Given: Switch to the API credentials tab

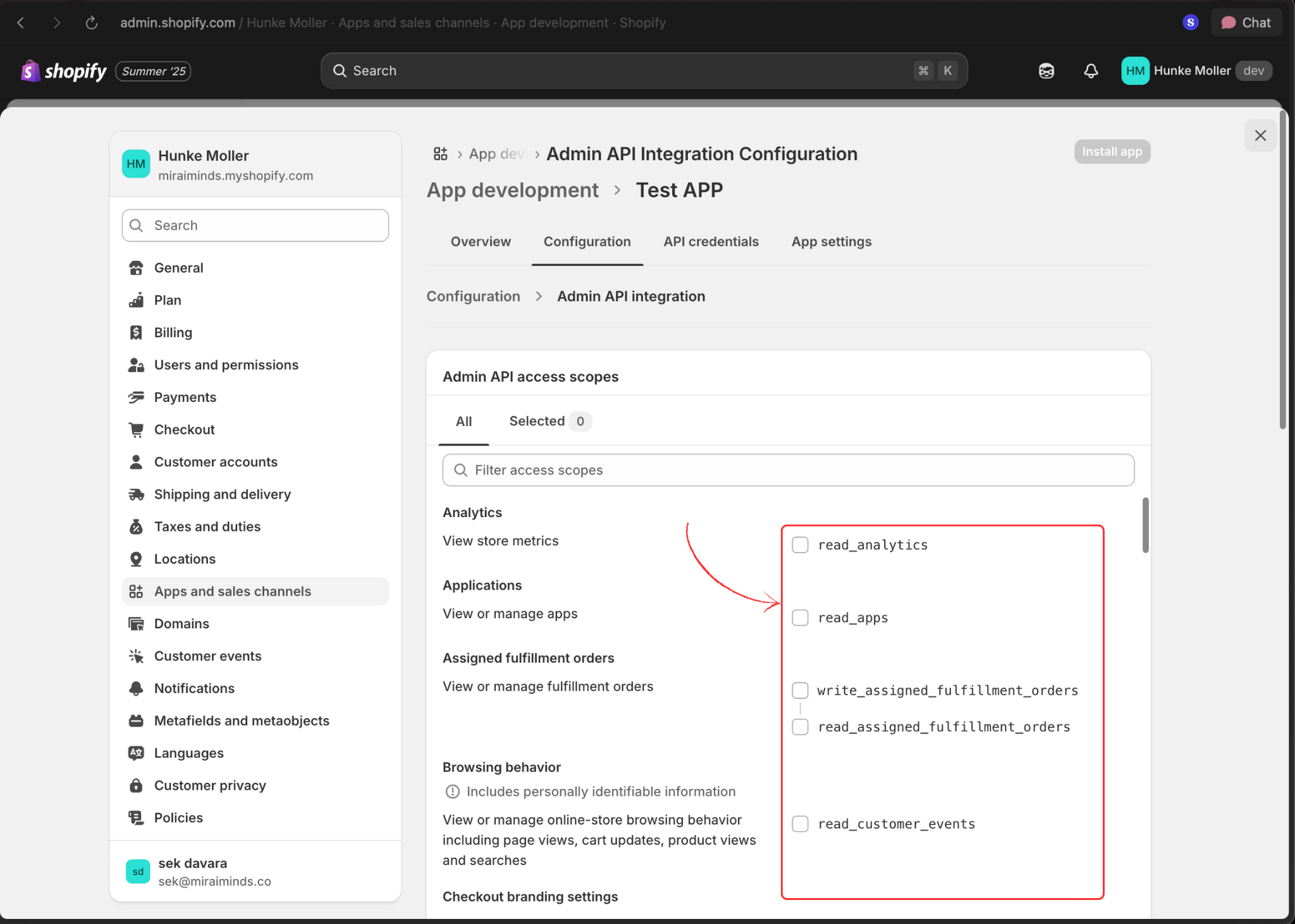Looking at the screenshot, I should (x=711, y=241).
